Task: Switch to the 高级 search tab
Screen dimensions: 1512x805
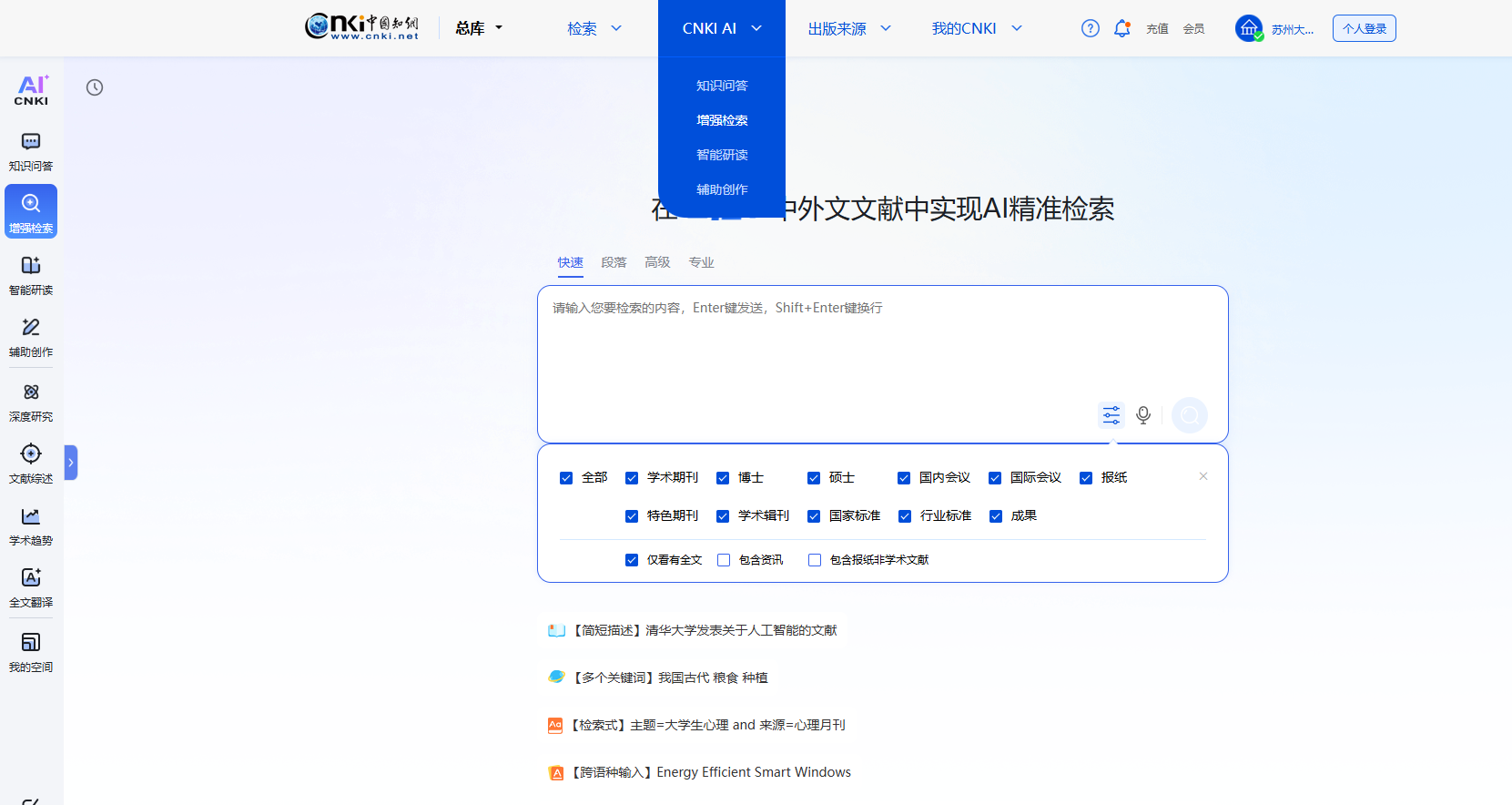Action: (657, 262)
